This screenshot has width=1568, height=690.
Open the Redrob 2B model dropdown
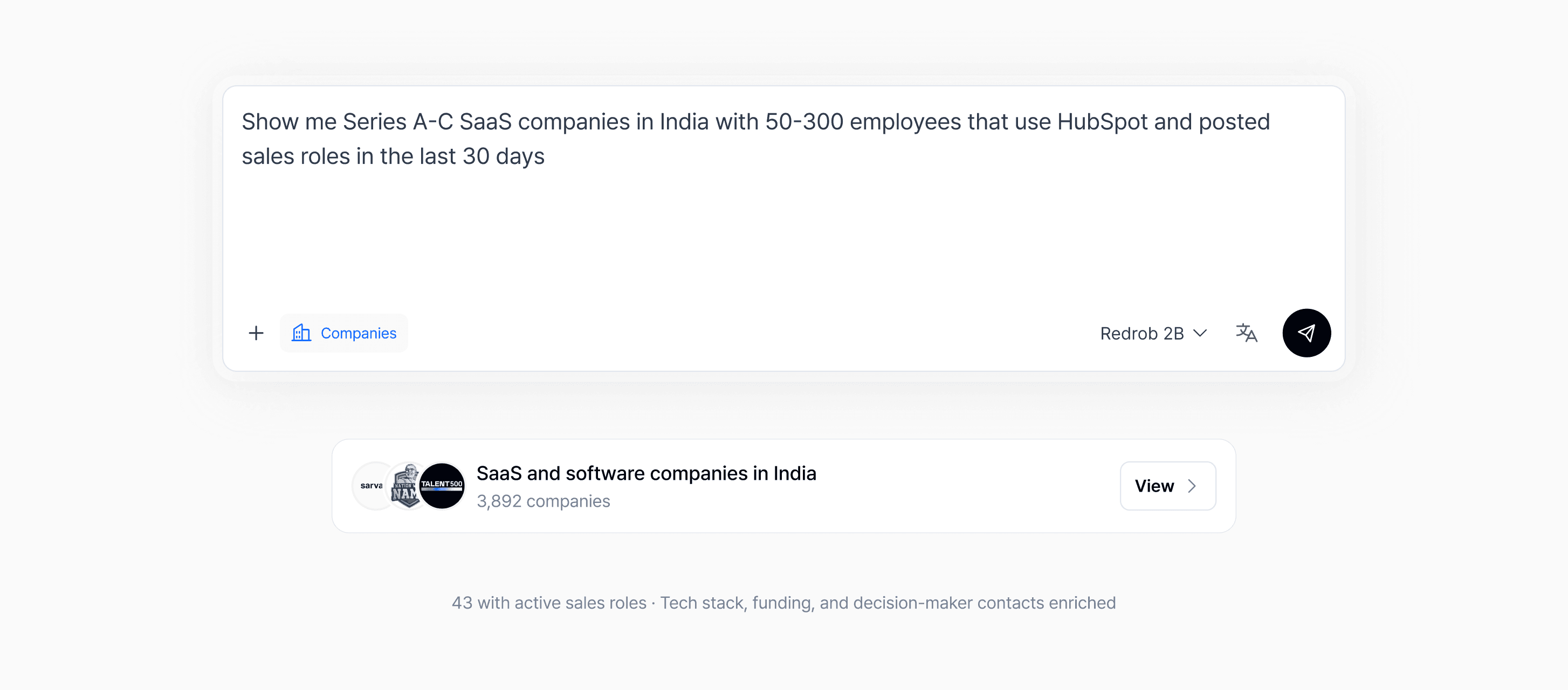(x=1141, y=334)
